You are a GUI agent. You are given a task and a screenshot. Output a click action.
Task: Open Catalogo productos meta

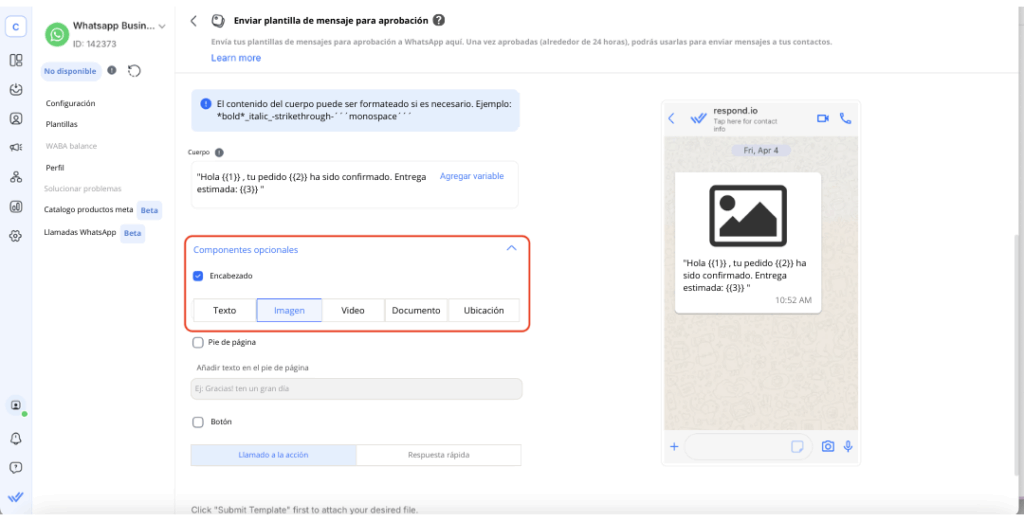(89, 210)
